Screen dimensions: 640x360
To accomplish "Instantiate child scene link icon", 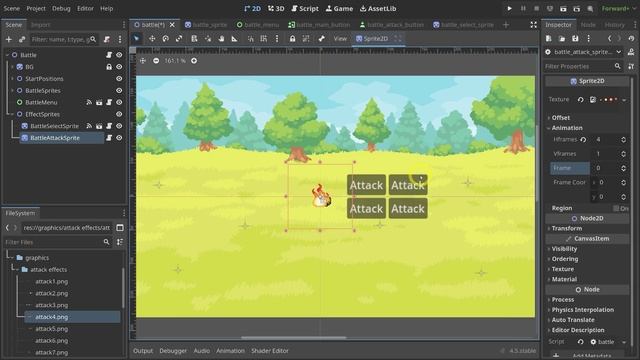I will pyautogui.click(x=22, y=39).
